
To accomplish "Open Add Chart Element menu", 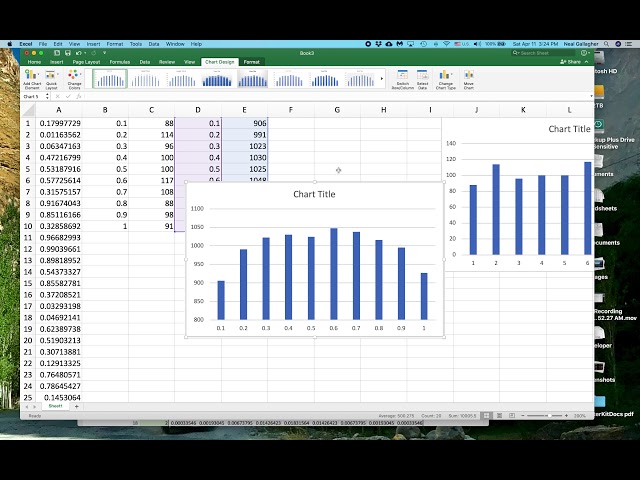I will click(32, 79).
